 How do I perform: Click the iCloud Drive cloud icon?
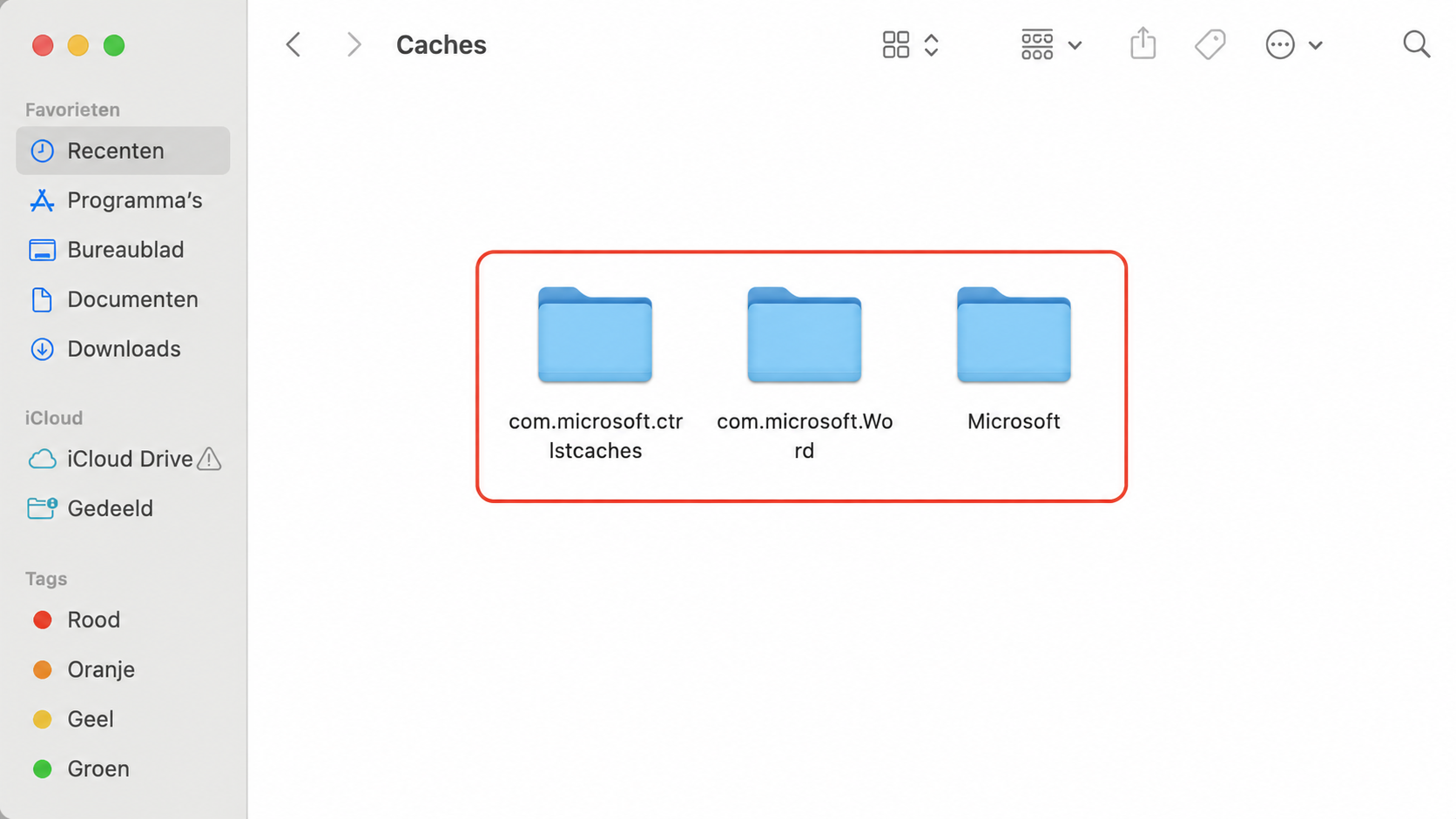pyautogui.click(x=42, y=459)
